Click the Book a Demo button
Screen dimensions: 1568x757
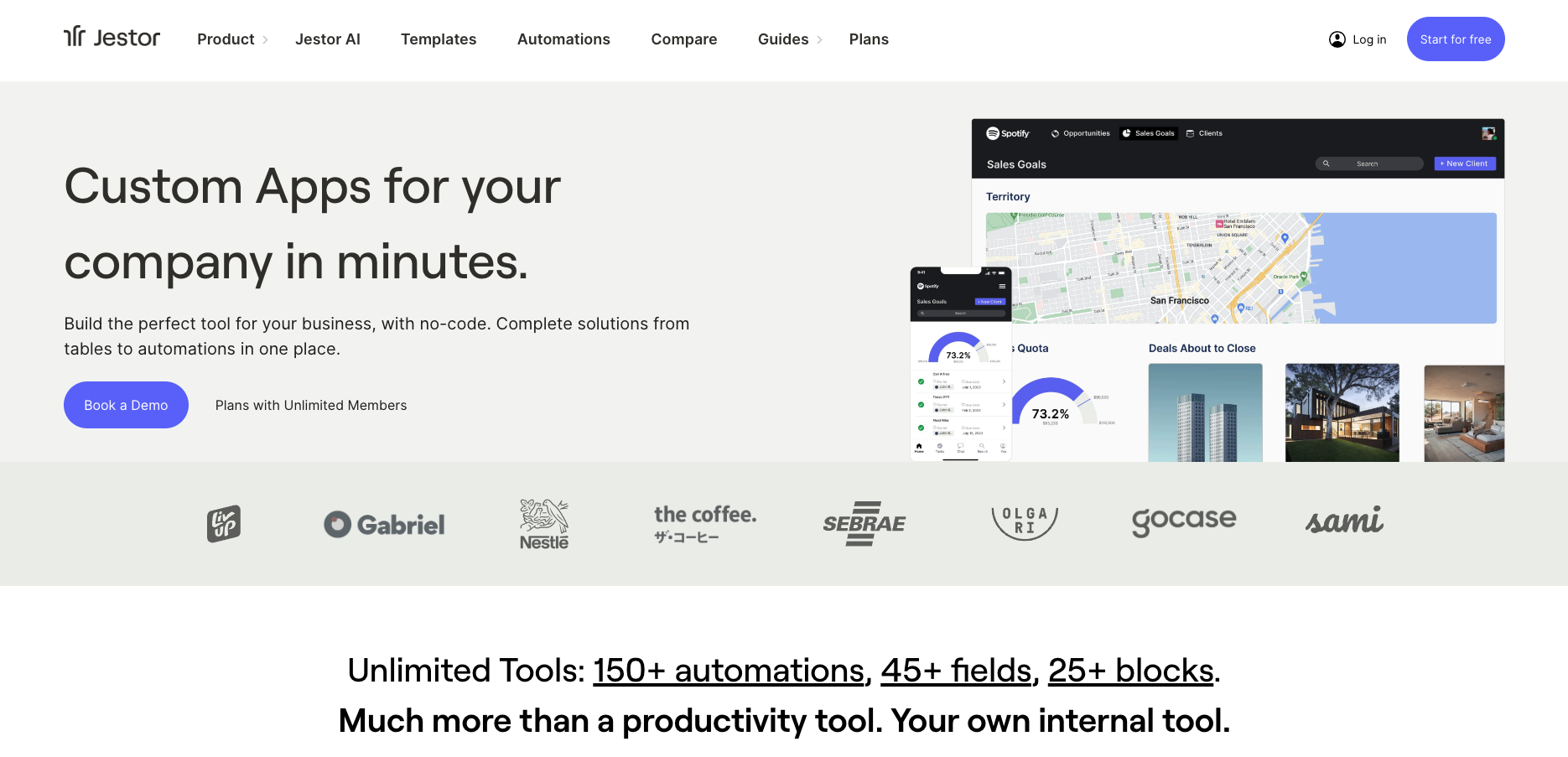click(x=126, y=405)
